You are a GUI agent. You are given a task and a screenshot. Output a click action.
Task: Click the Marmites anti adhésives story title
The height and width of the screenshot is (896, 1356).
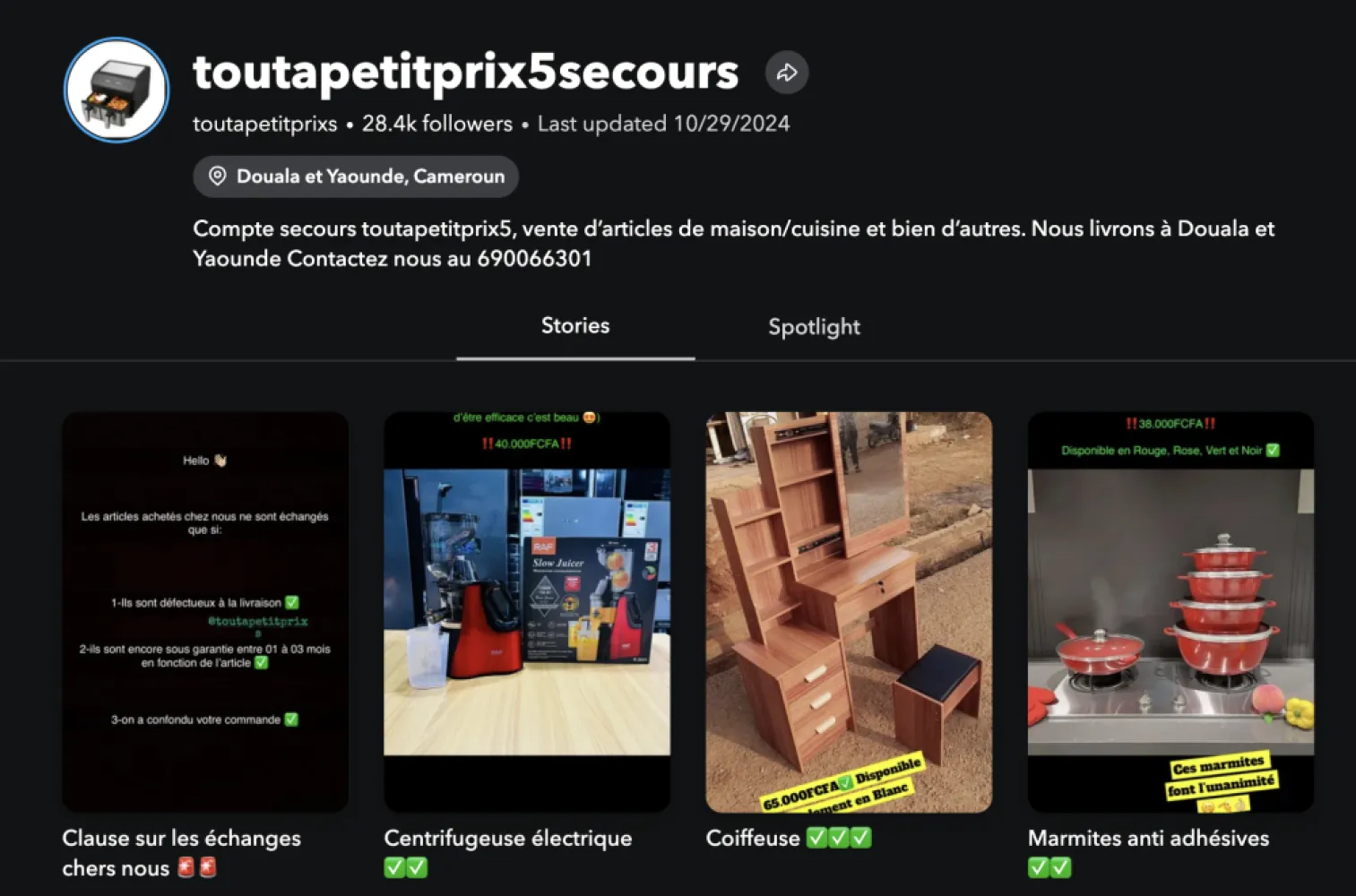point(1148,839)
